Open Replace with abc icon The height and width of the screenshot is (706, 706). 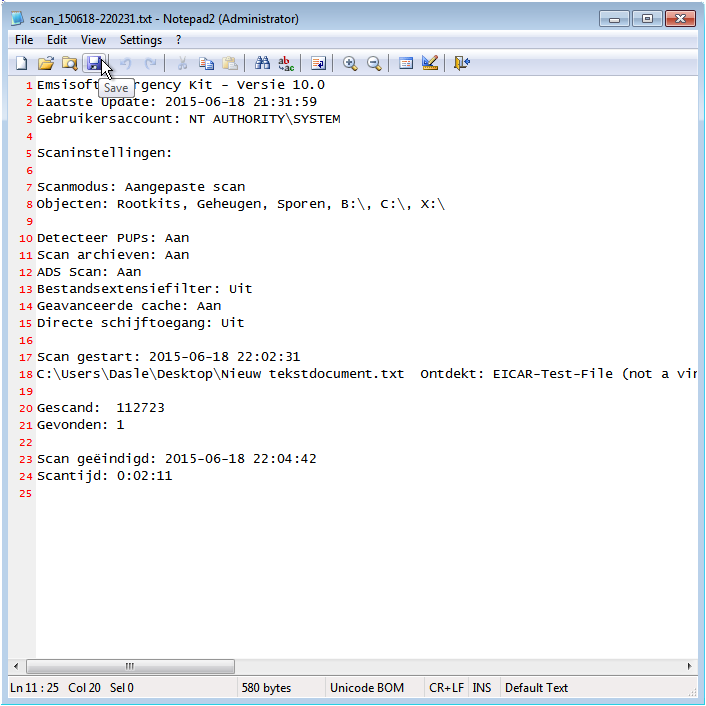286,63
